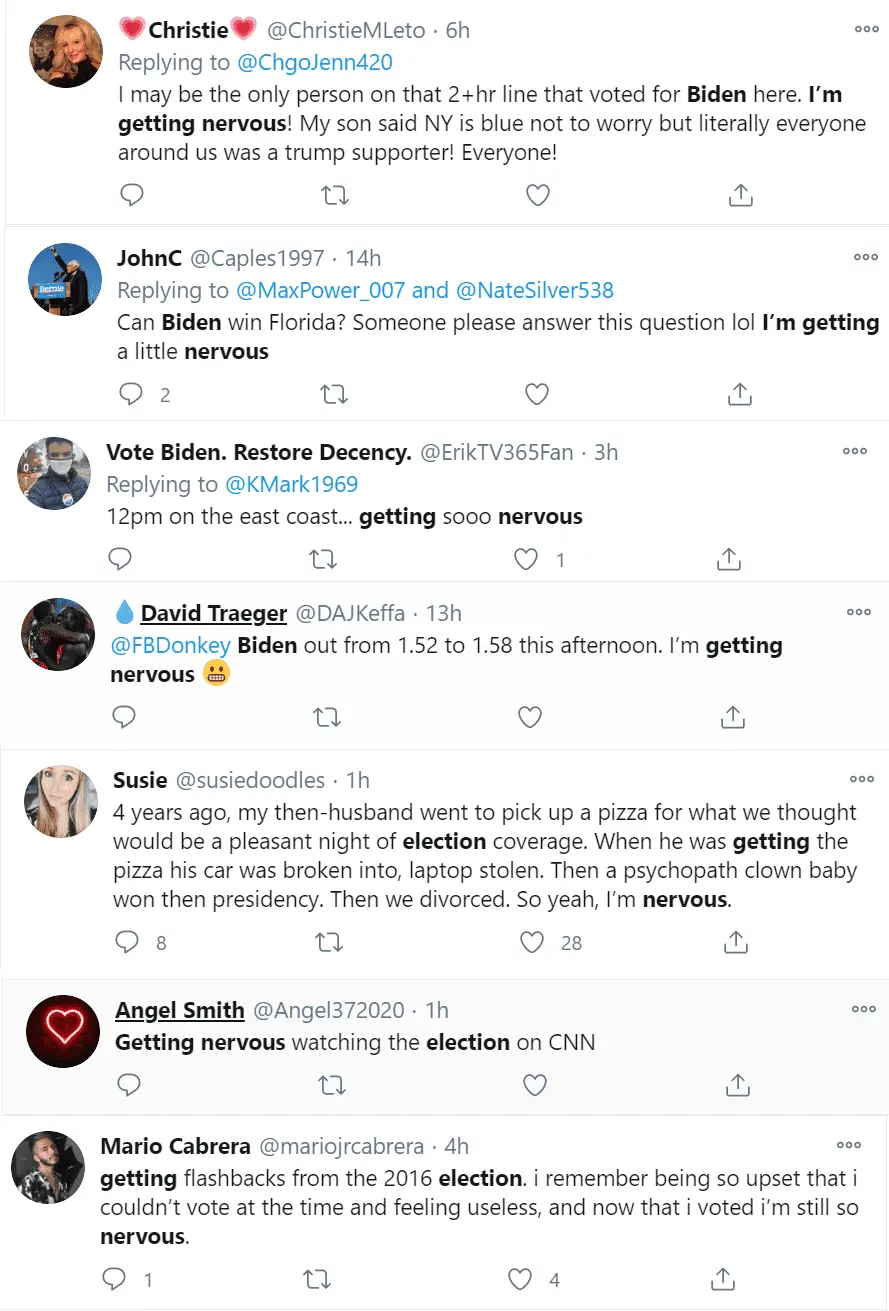Like Mario Cabrera's tweet about 2016 flashbacks
889x1311 pixels.
[520, 1278]
